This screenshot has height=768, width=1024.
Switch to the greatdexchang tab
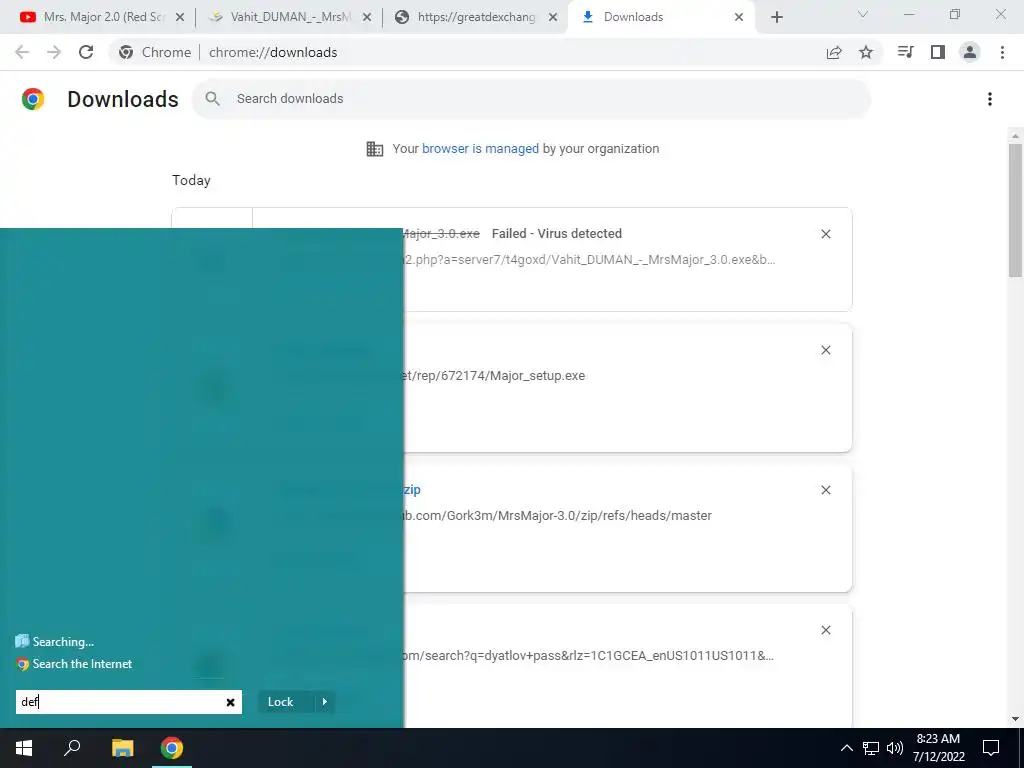coord(475,17)
